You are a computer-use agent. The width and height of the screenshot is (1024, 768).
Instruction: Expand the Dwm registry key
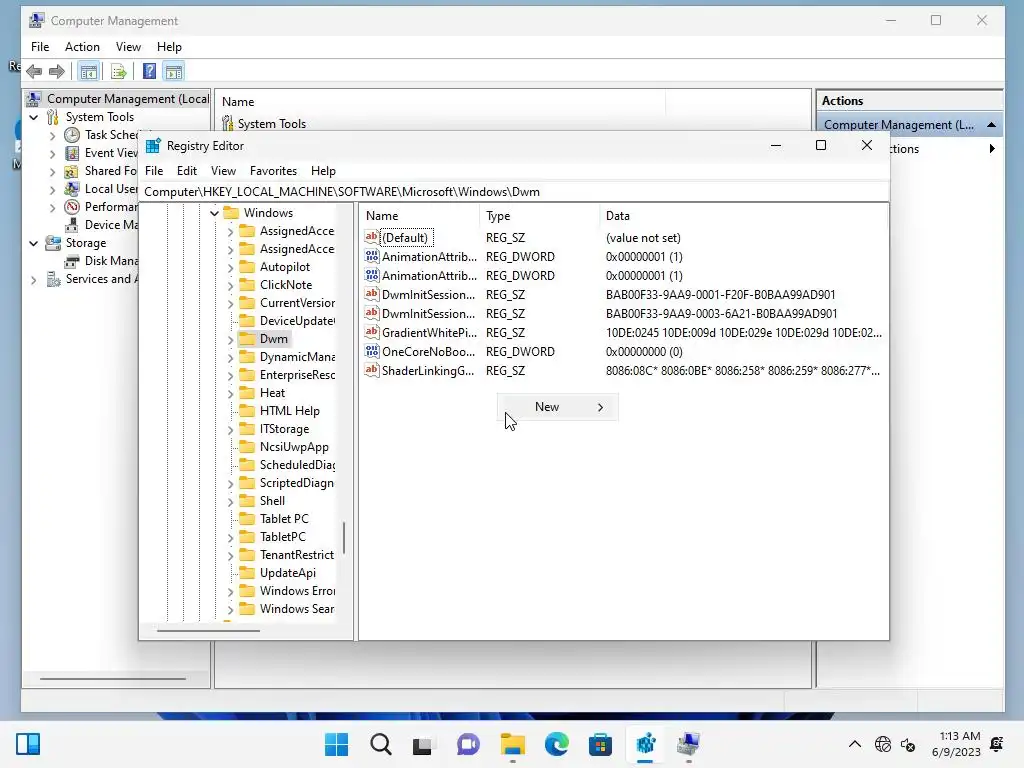pyautogui.click(x=231, y=340)
